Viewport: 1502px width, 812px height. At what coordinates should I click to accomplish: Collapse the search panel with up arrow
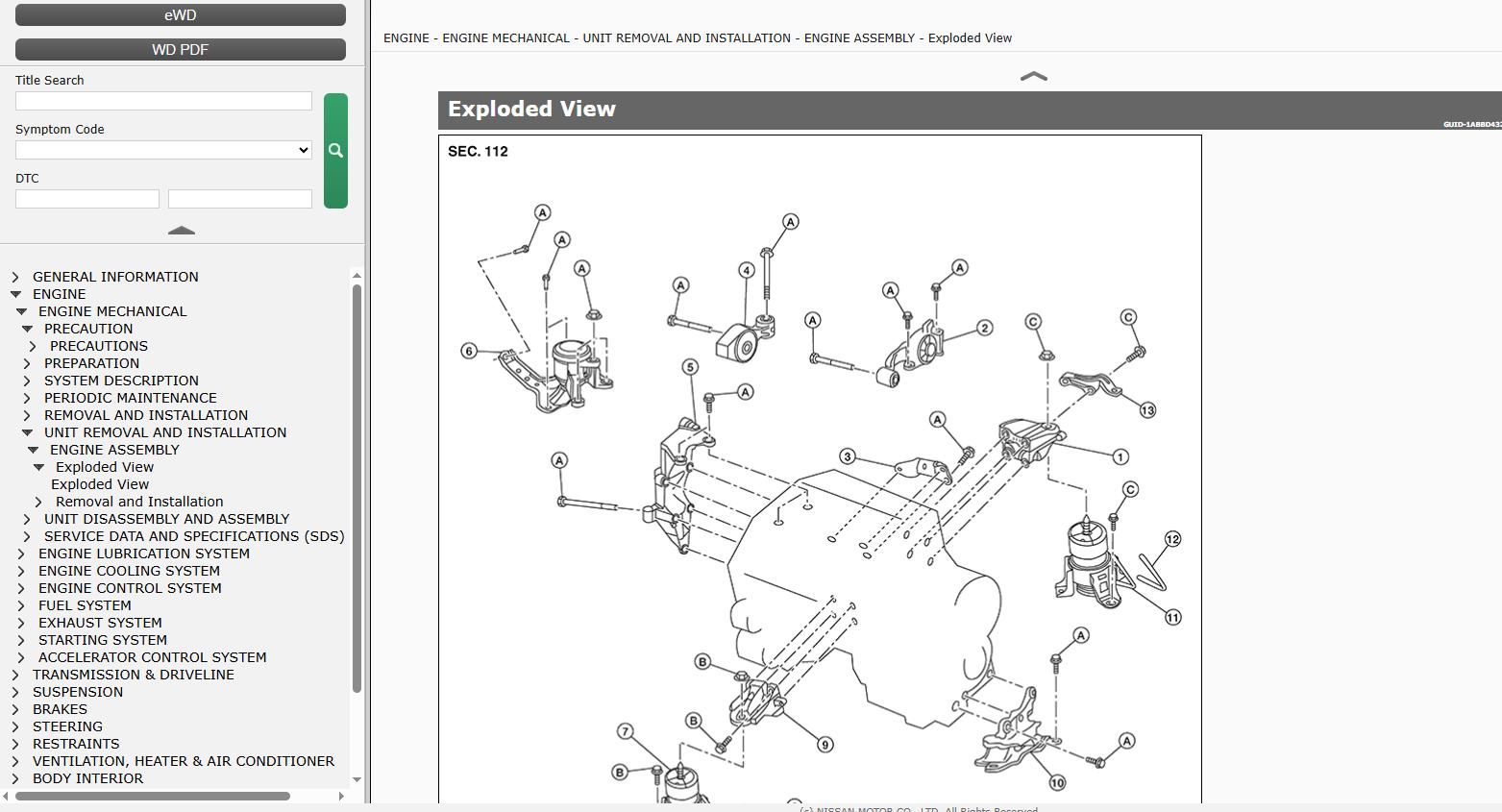(182, 231)
